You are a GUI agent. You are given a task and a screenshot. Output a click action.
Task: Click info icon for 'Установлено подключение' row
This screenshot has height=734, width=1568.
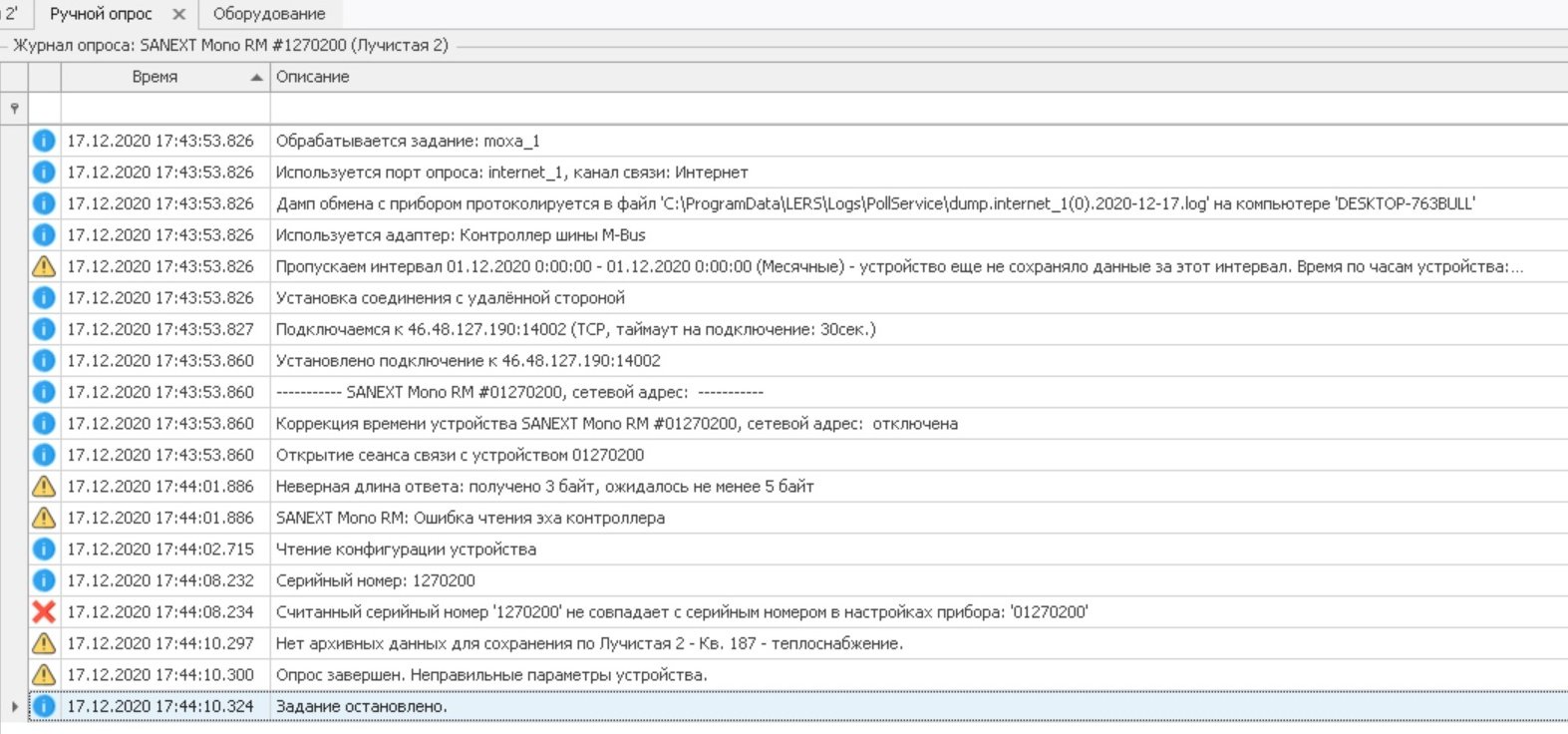tap(44, 360)
